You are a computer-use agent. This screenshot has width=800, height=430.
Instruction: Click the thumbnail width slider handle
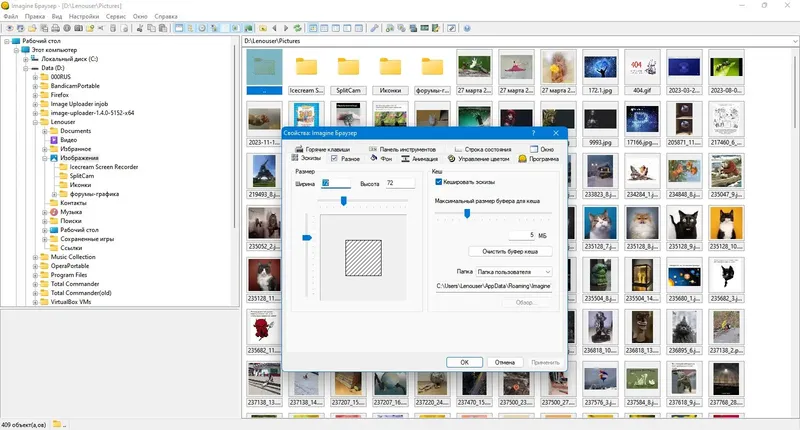coord(344,201)
